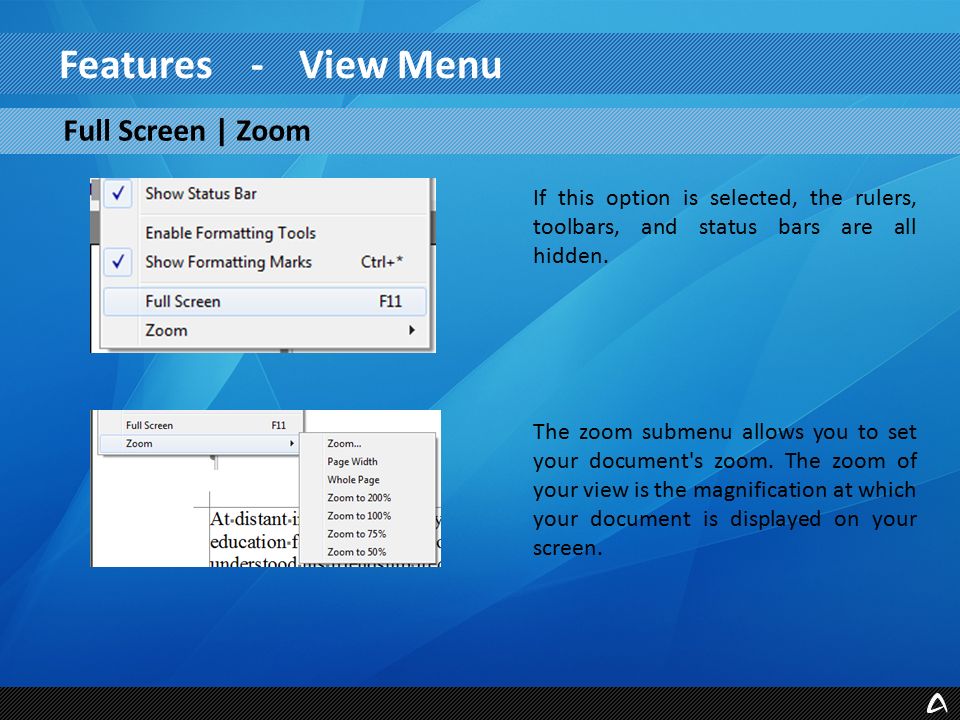Image resolution: width=960 pixels, height=720 pixels.
Task: Expand Zoom submenu arrow in upper menu
Action: point(411,330)
